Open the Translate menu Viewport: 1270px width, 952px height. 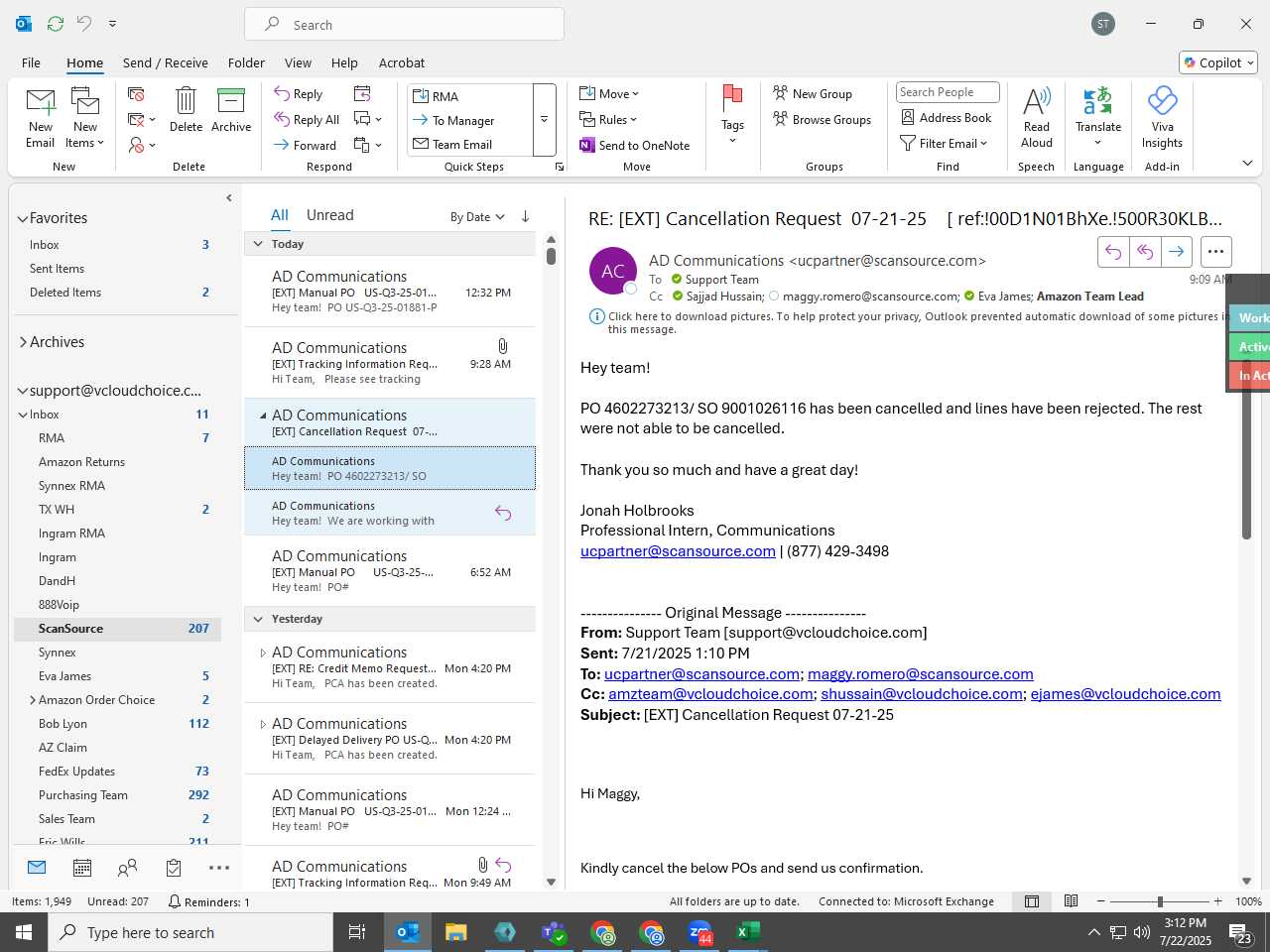(x=1098, y=117)
